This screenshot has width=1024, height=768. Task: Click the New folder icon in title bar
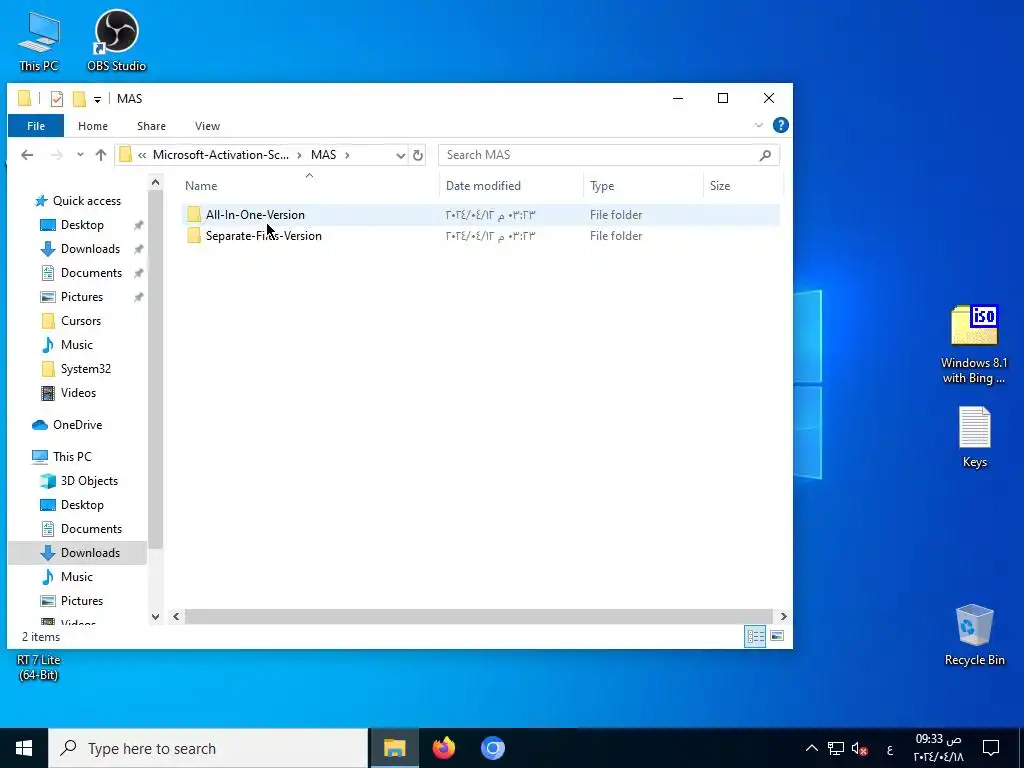point(79,99)
